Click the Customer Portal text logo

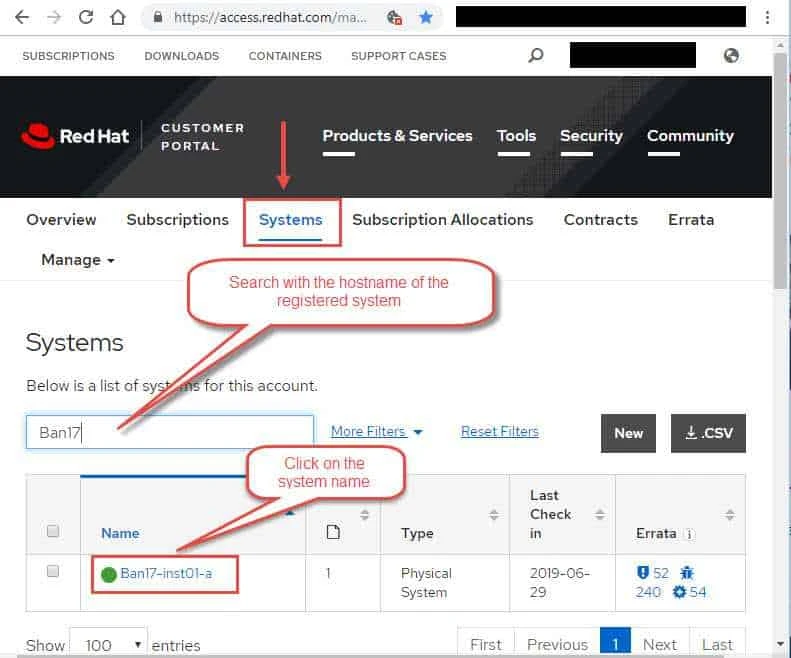tap(203, 137)
